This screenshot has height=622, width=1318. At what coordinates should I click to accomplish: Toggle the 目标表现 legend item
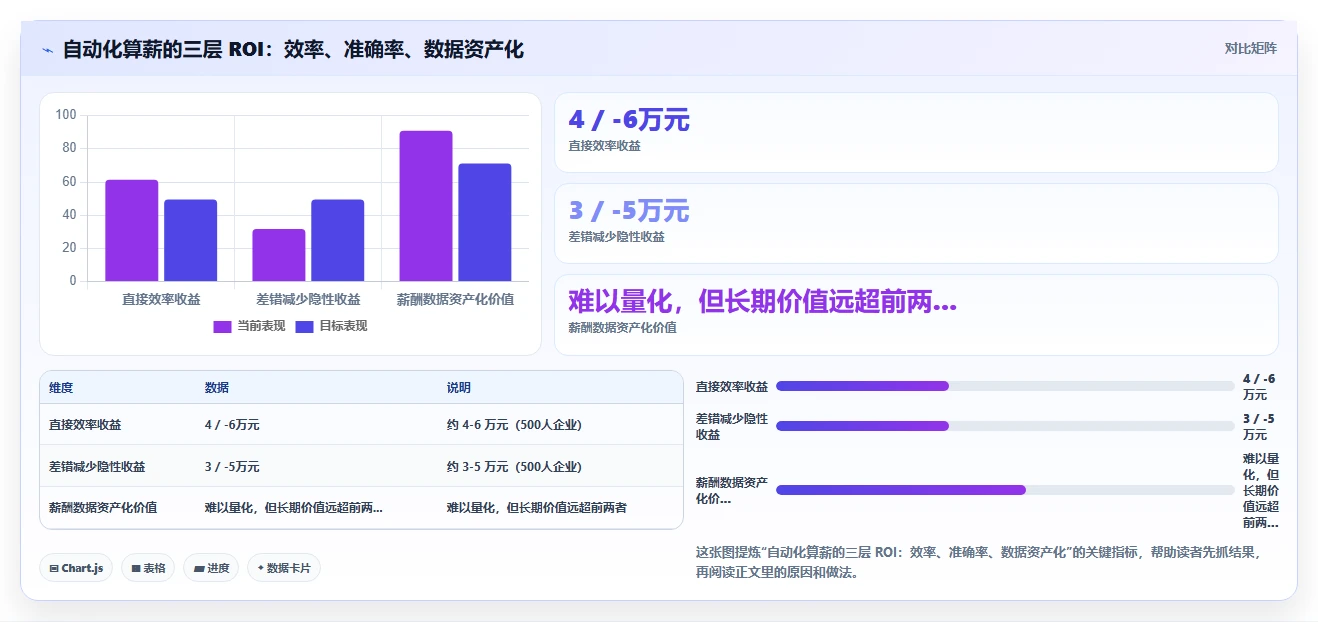pos(332,326)
